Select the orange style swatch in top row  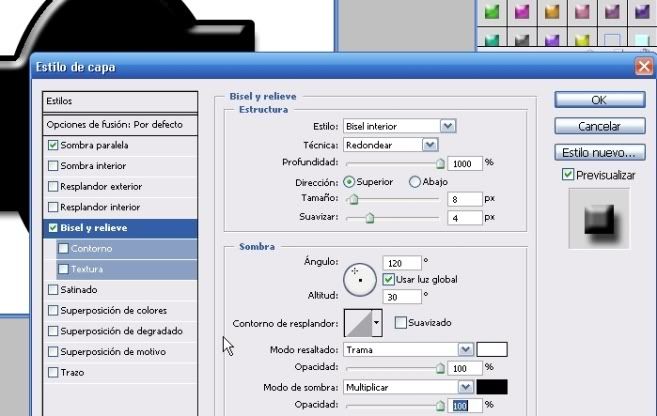point(552,12)
